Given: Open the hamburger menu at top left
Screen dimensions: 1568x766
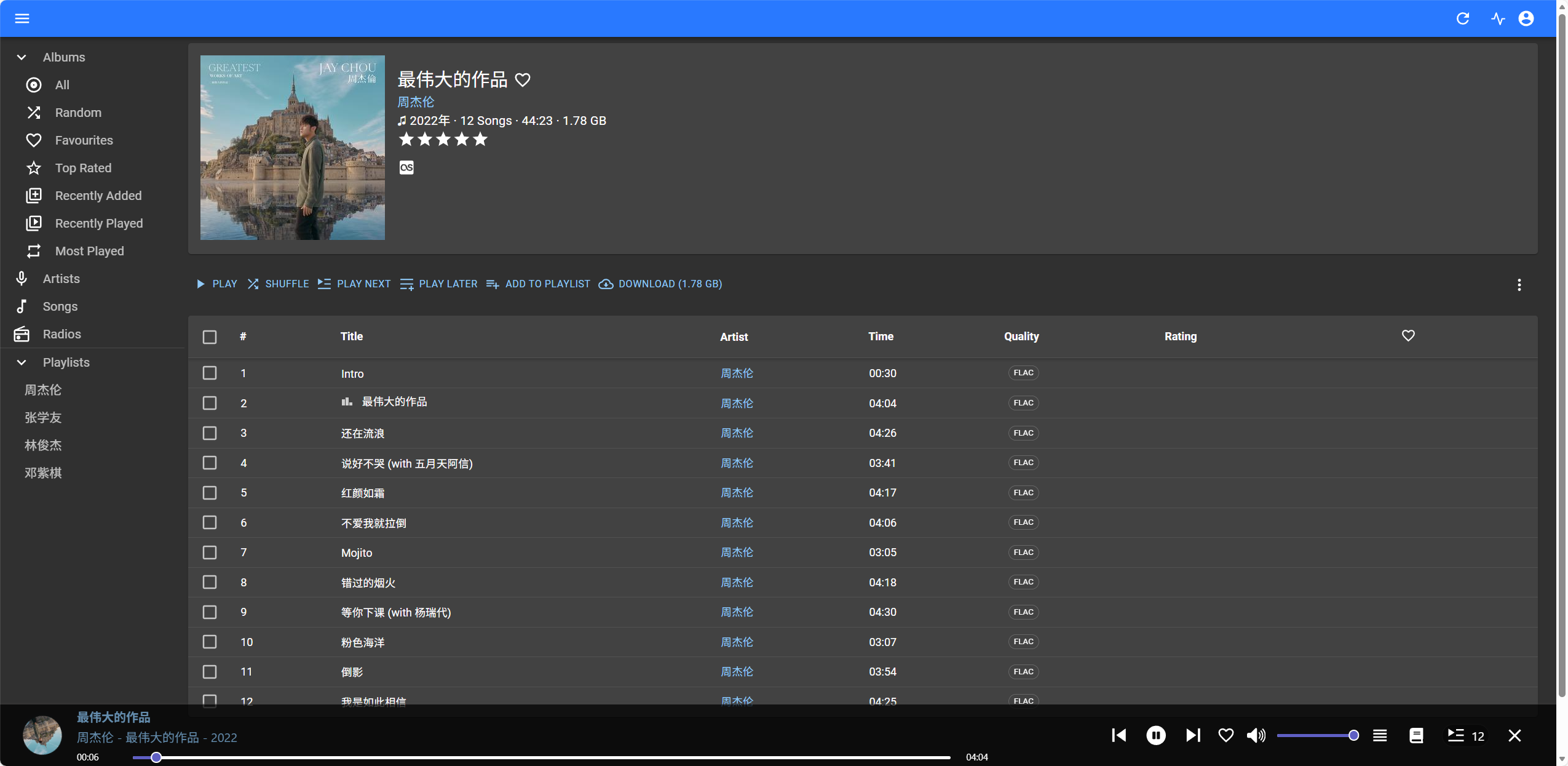Looking at the screenshot, I should coord(22,18).
